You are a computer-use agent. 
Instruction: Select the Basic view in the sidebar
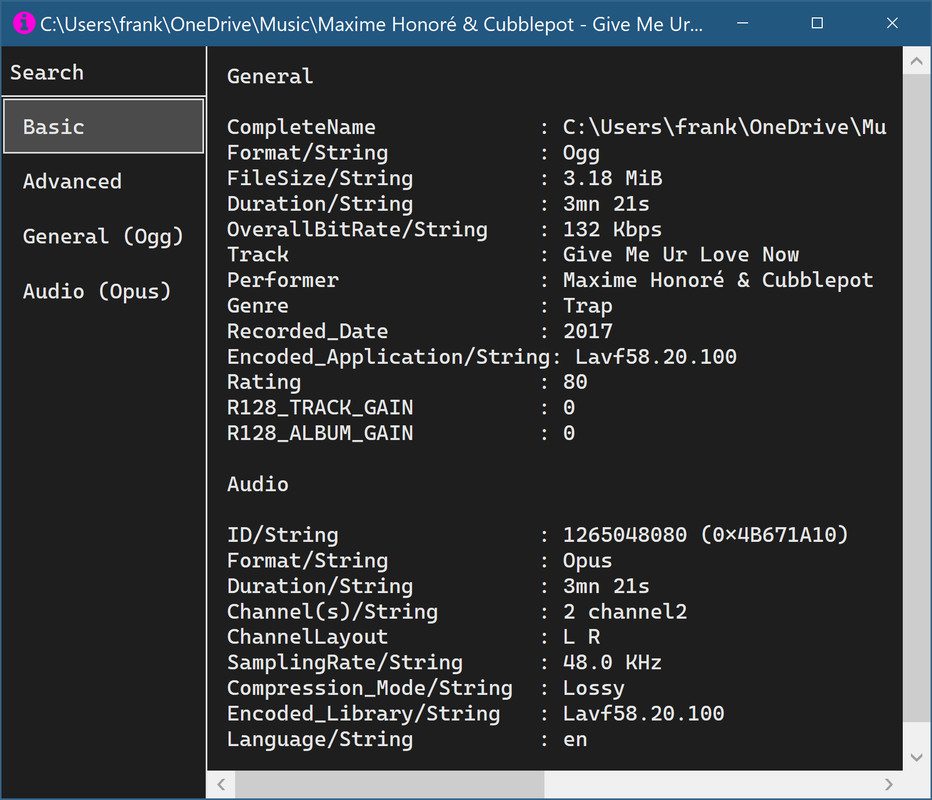click(103, 127)
